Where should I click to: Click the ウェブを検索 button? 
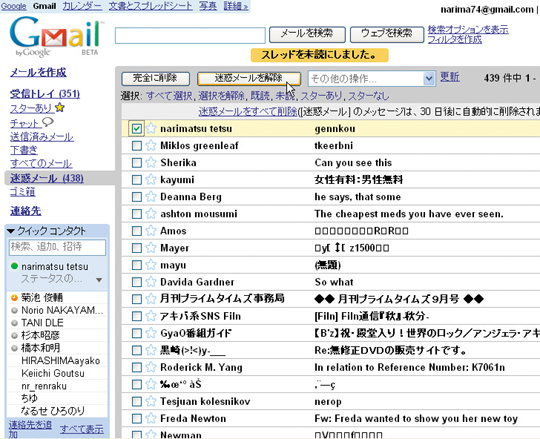[387, 34]
